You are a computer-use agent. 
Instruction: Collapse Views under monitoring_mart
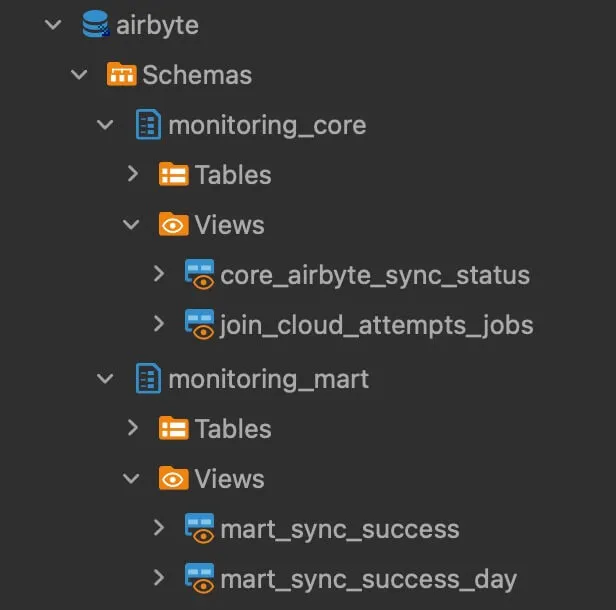point(131,478)
